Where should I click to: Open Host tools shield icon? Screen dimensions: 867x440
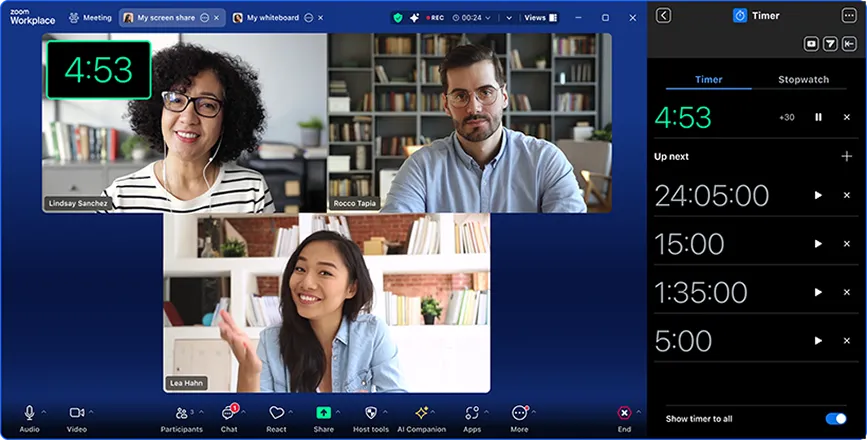pyautogui.click(x=370, y=413)
